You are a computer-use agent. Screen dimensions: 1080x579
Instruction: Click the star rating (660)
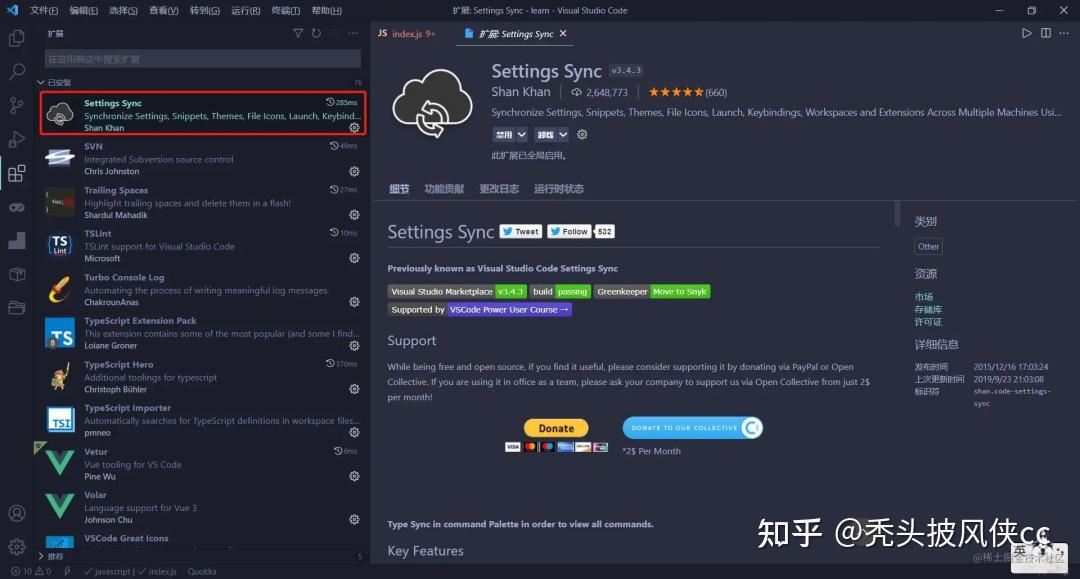point(687,92)
